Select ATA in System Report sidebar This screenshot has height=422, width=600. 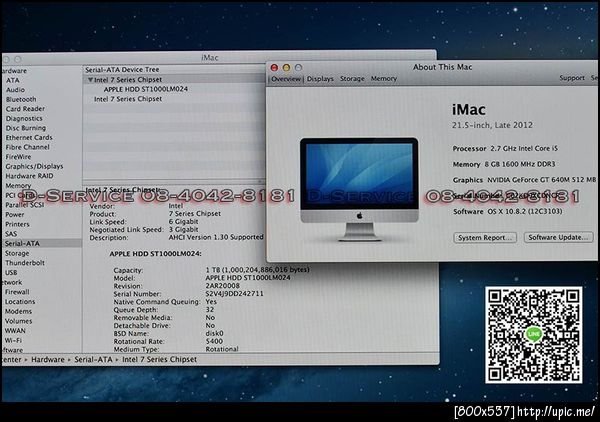13,80
